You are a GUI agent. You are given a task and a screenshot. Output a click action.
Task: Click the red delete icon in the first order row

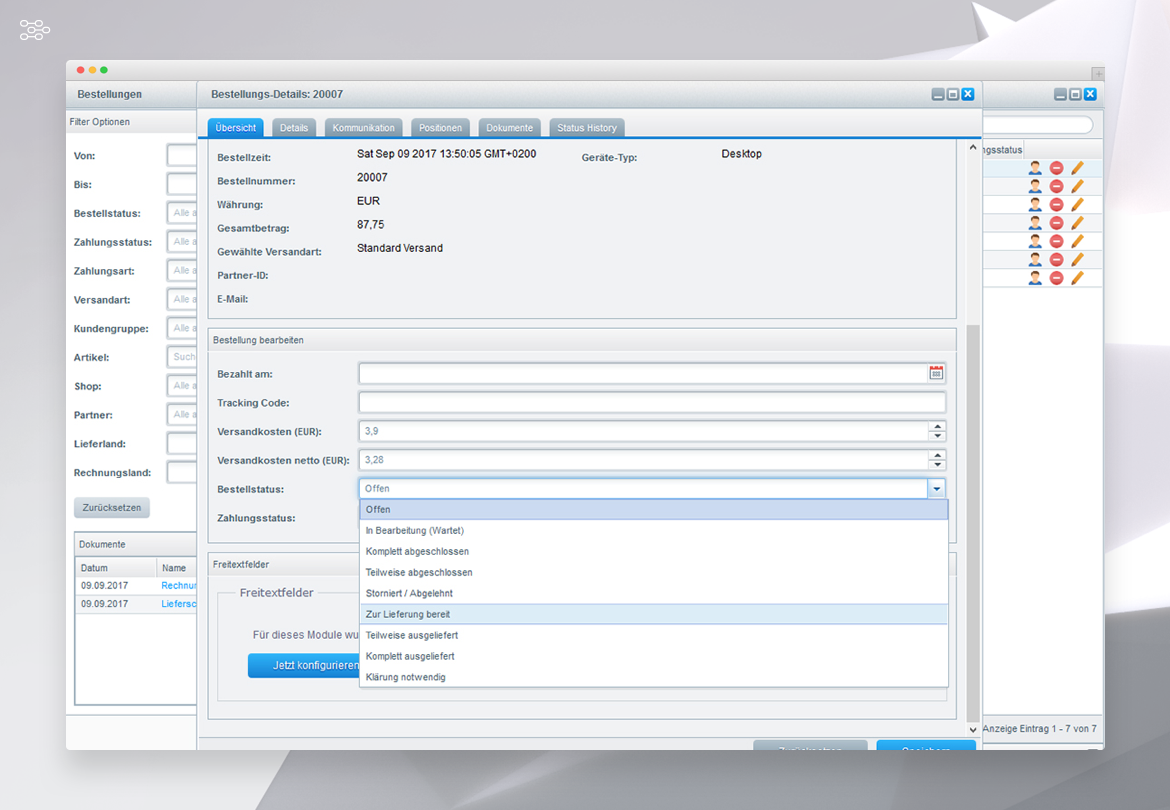click(x=1056, y=168)
